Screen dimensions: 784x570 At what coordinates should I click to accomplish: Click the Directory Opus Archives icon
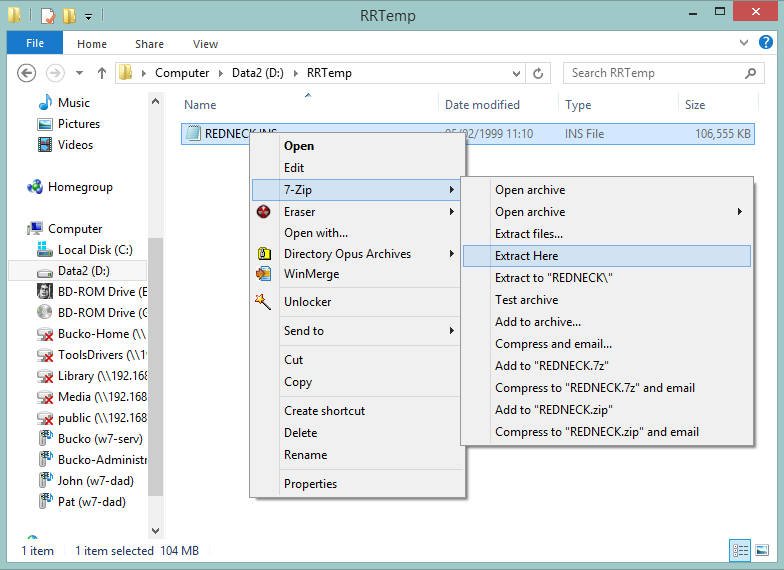click(263, 254)
